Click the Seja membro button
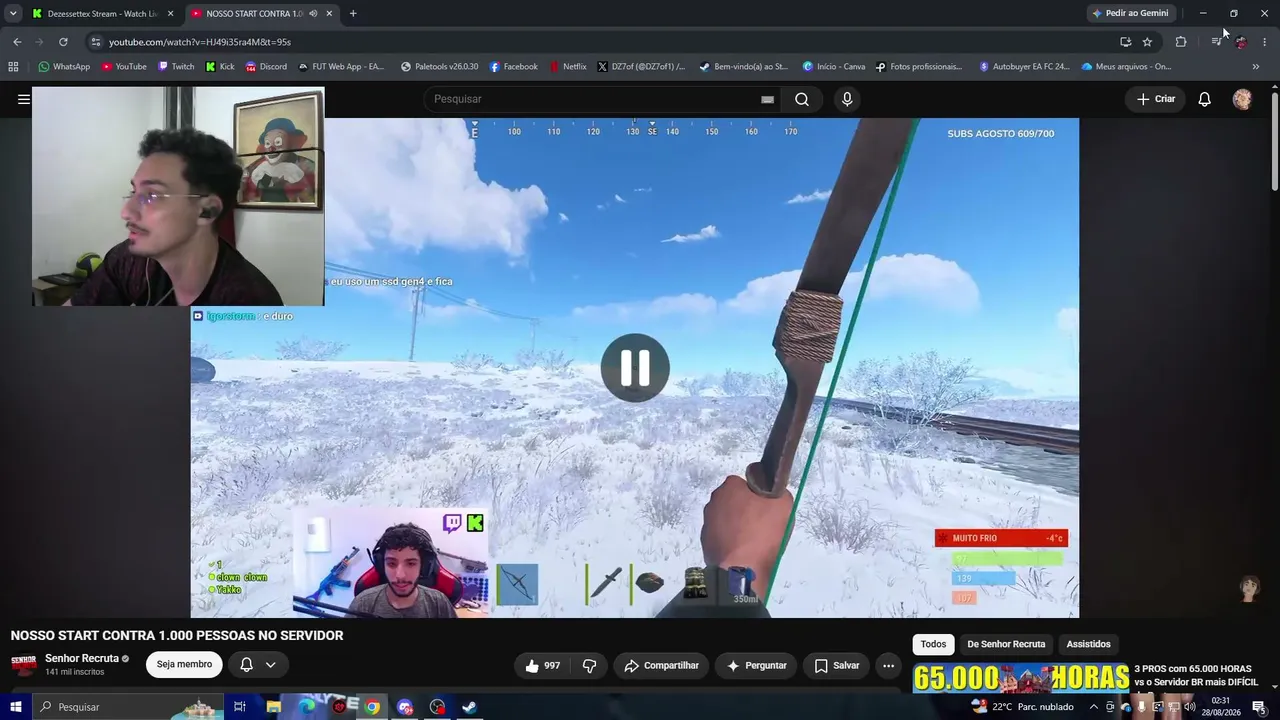Screen dimensions: 1280x720 point(184,664)
